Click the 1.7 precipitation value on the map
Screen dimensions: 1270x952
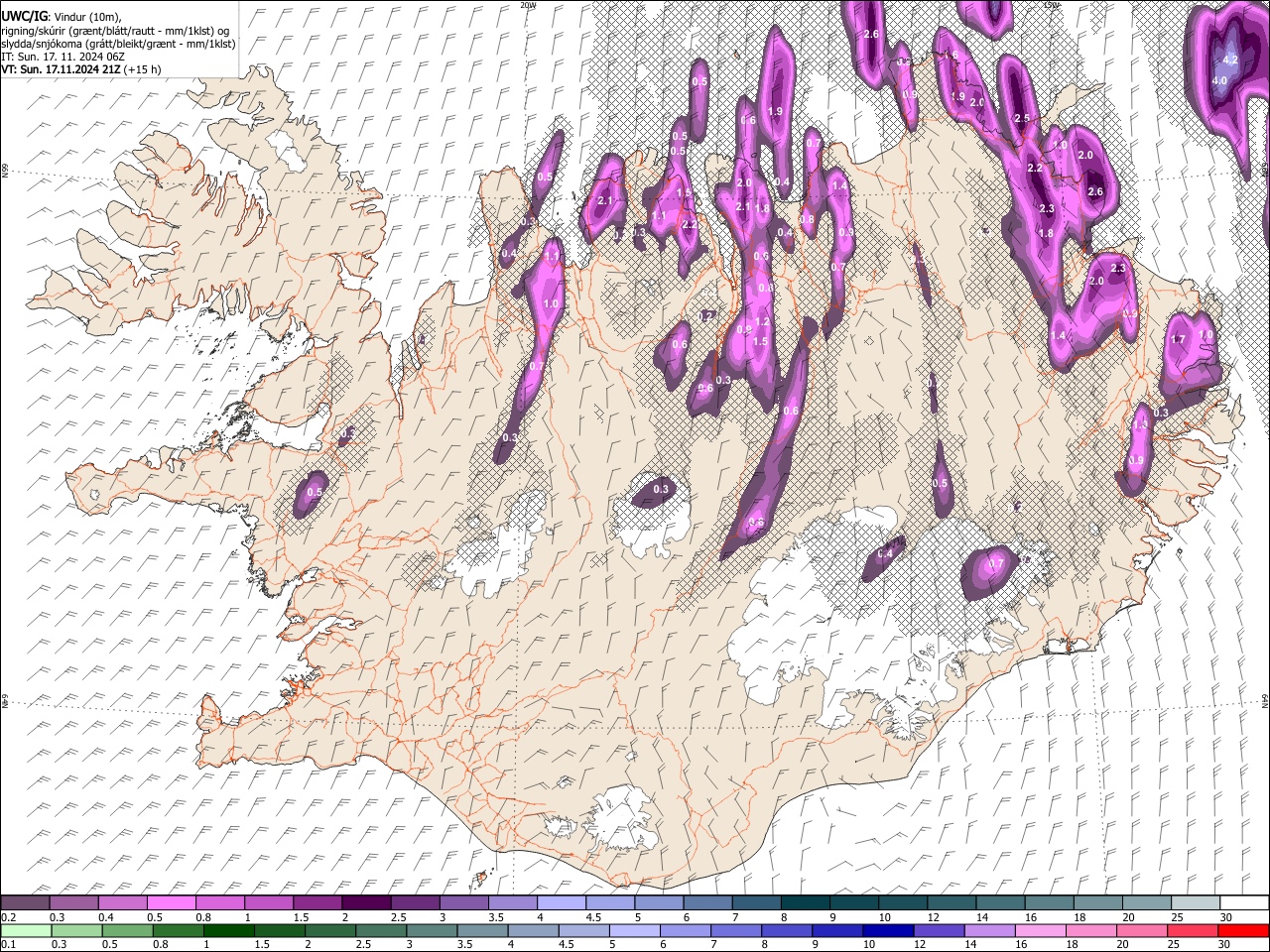(x=1179, y=339)
